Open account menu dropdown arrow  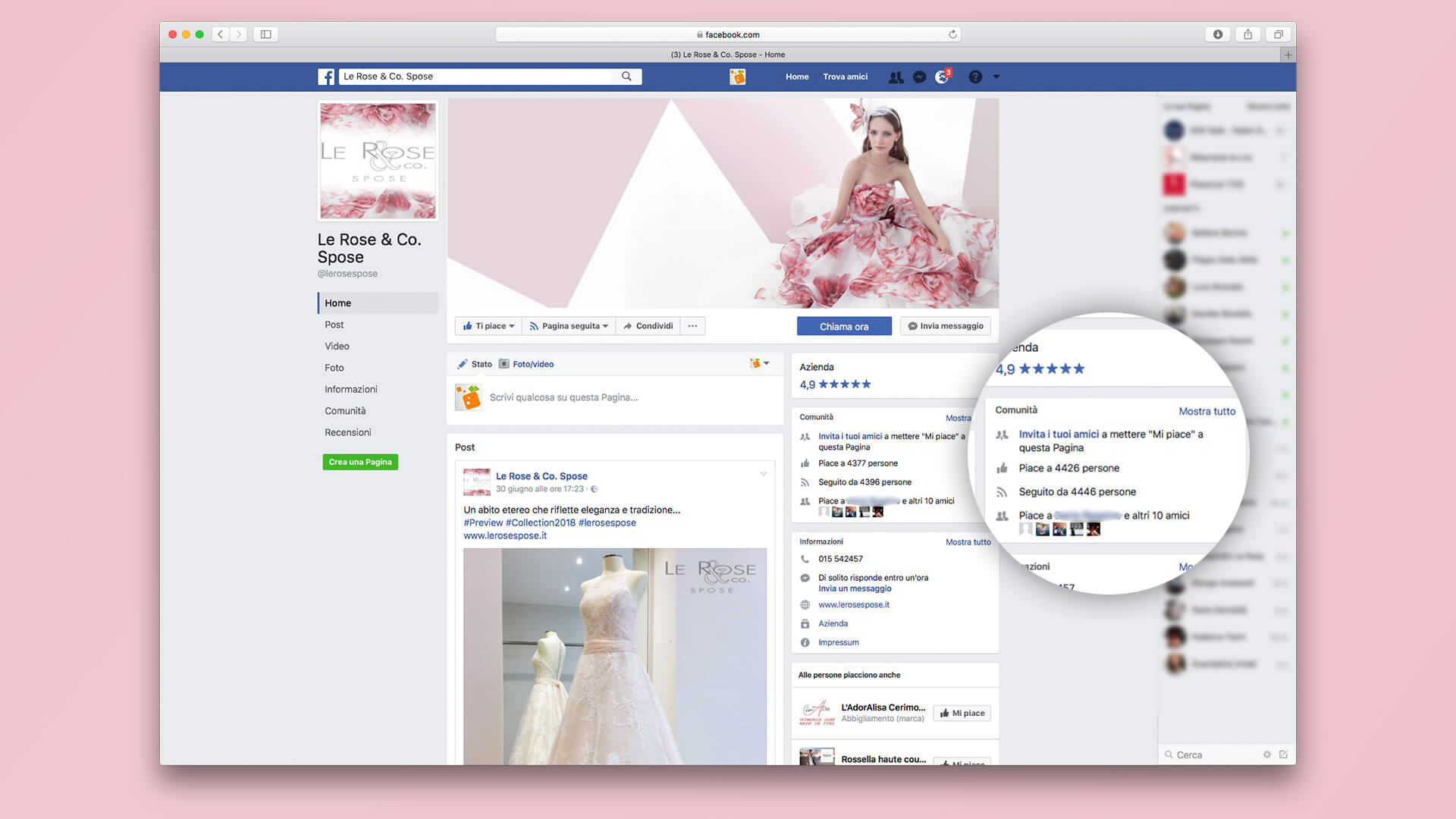996,77
